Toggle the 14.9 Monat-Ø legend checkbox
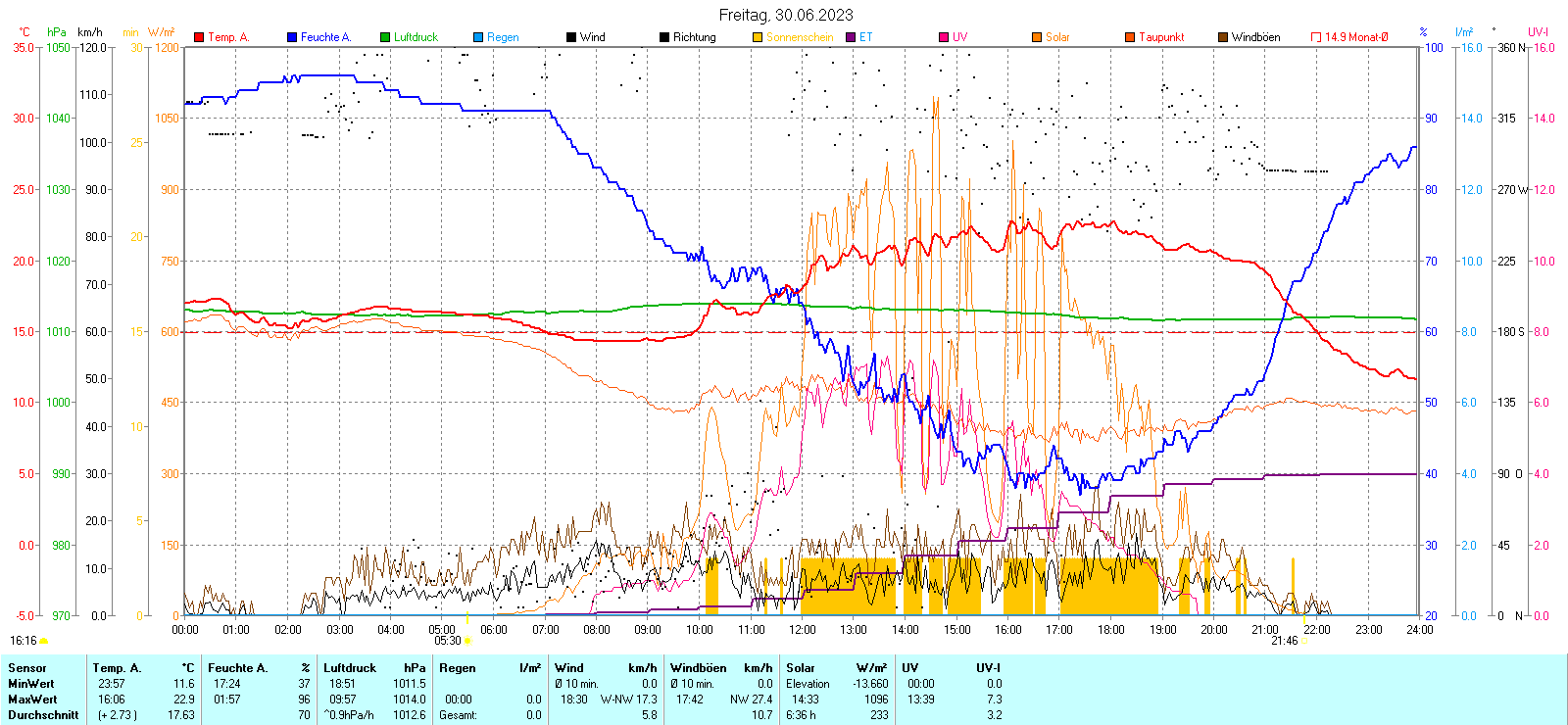Screen dimensions: 1568x725 [1316, 37]
